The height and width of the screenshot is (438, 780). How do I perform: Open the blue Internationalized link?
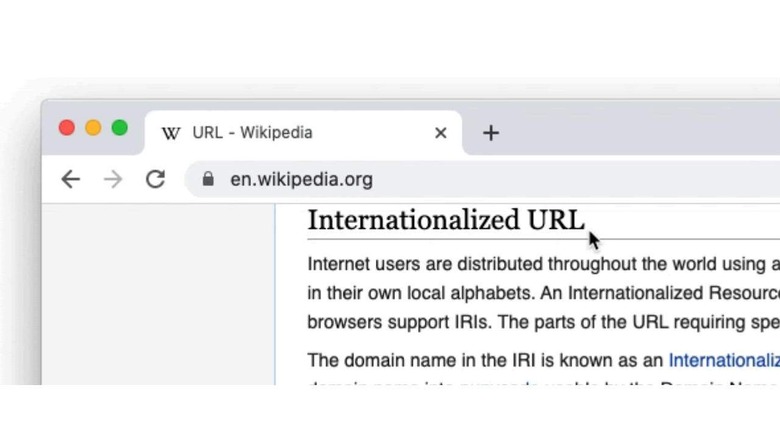[x=723, y=360]
